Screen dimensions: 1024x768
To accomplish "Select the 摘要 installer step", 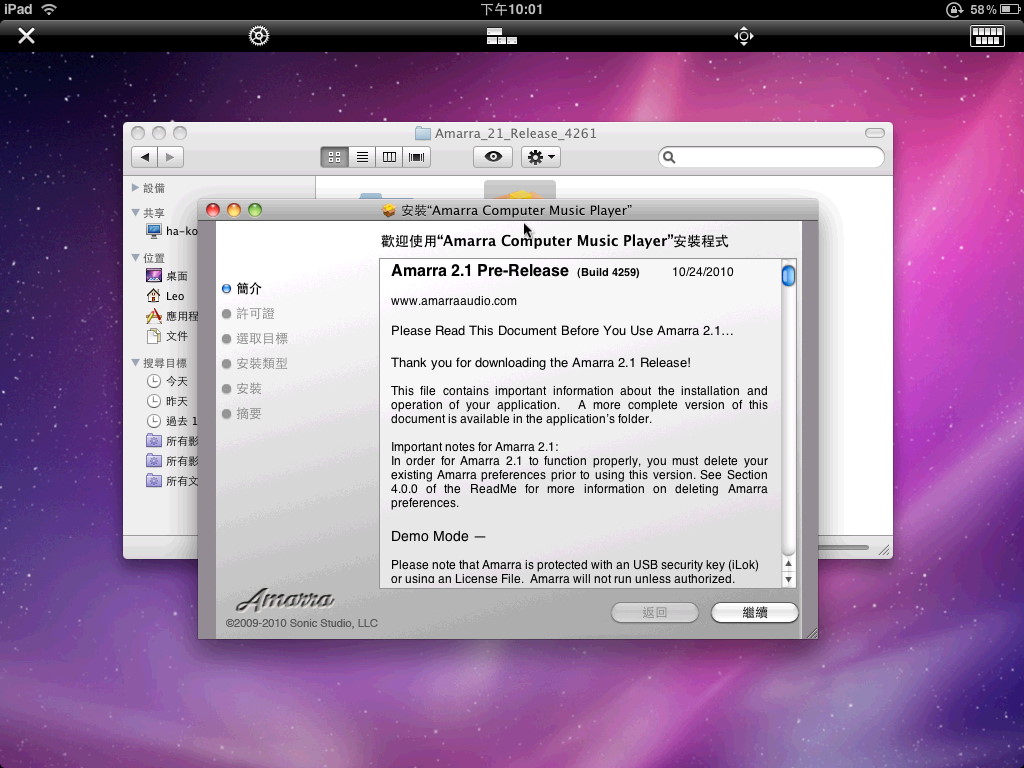I will click(x=242, y=413).
